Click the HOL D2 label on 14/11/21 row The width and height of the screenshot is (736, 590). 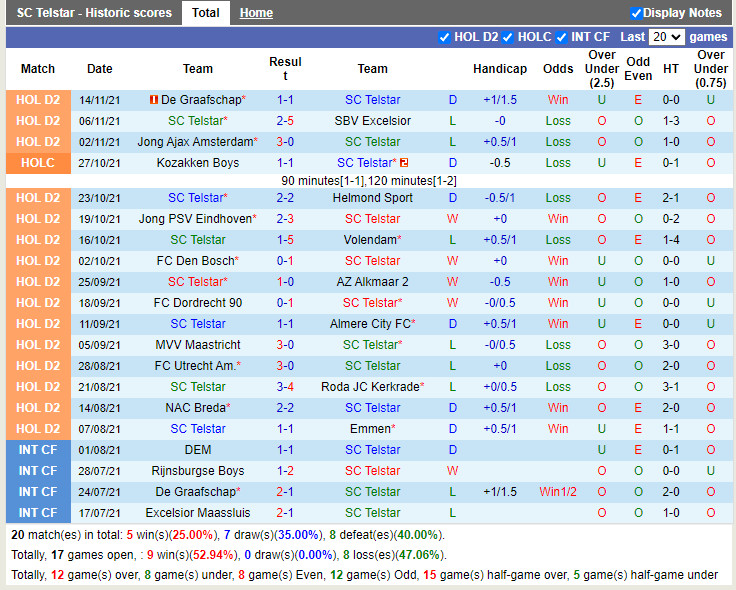[x=38, y=100]
